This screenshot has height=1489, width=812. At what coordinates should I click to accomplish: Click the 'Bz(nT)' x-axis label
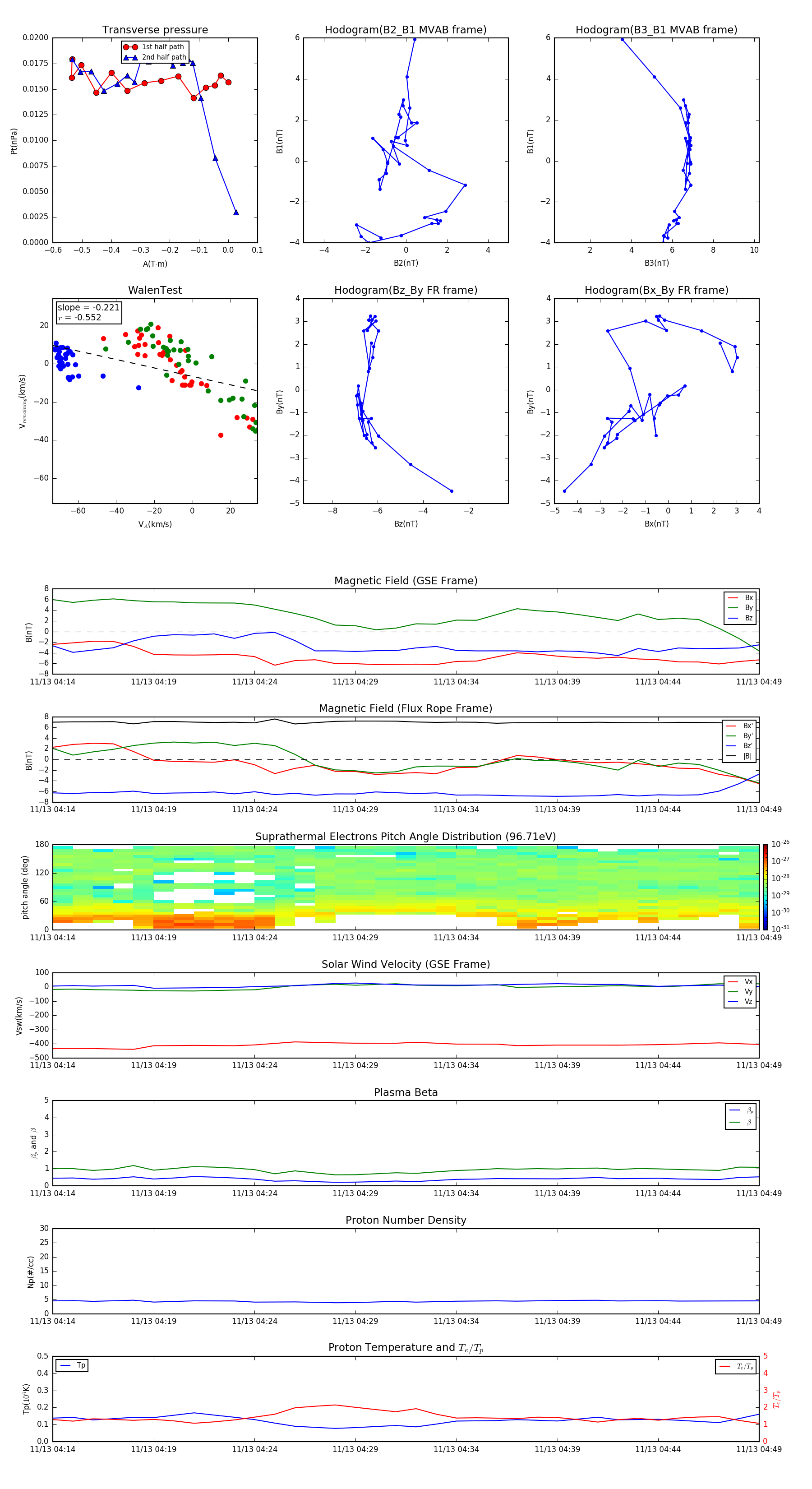(x=406, y=524)
